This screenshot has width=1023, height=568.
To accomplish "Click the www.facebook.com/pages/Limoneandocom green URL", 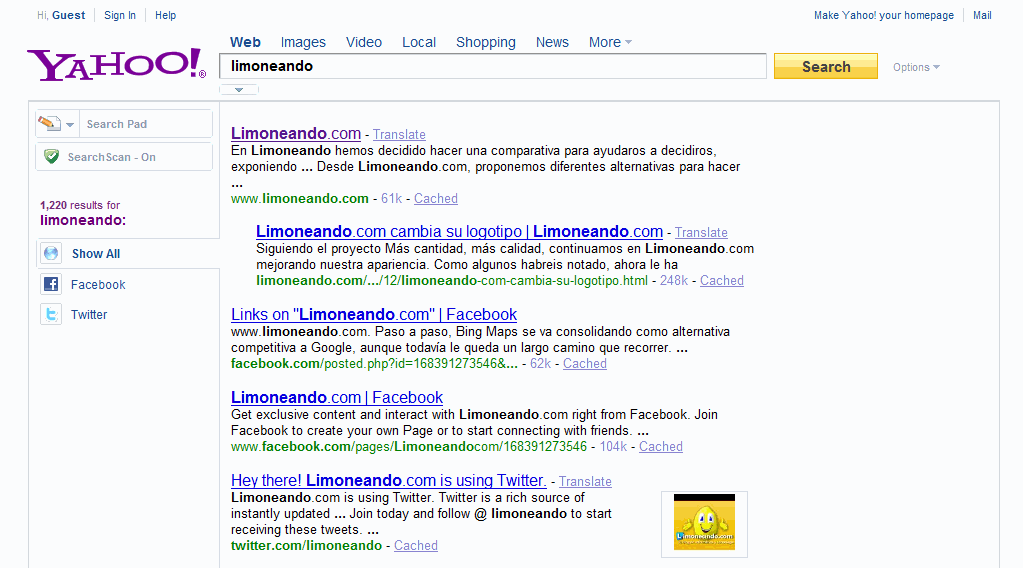I will coord(409,447).
